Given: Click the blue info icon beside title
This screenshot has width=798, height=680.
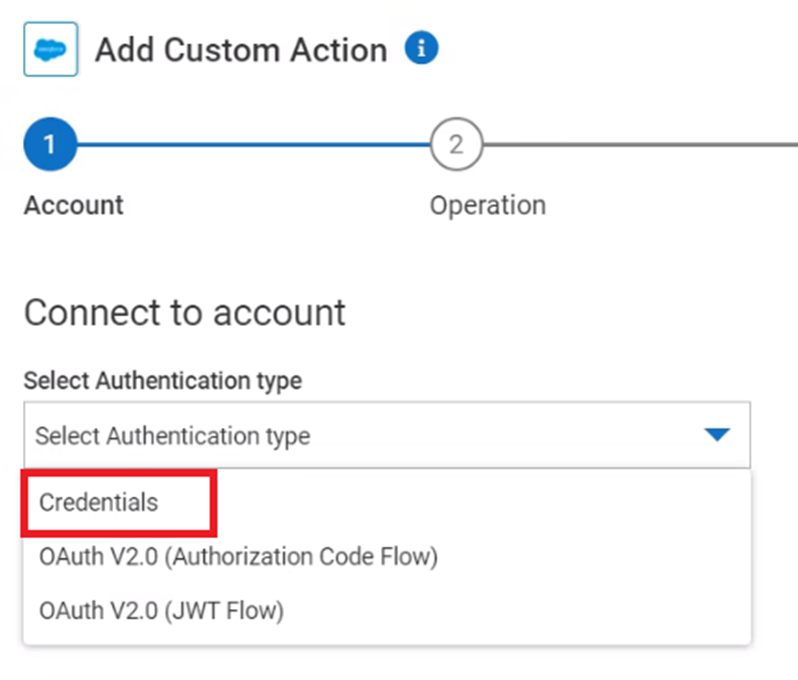Looking at the screenshot, I should 421,47.
